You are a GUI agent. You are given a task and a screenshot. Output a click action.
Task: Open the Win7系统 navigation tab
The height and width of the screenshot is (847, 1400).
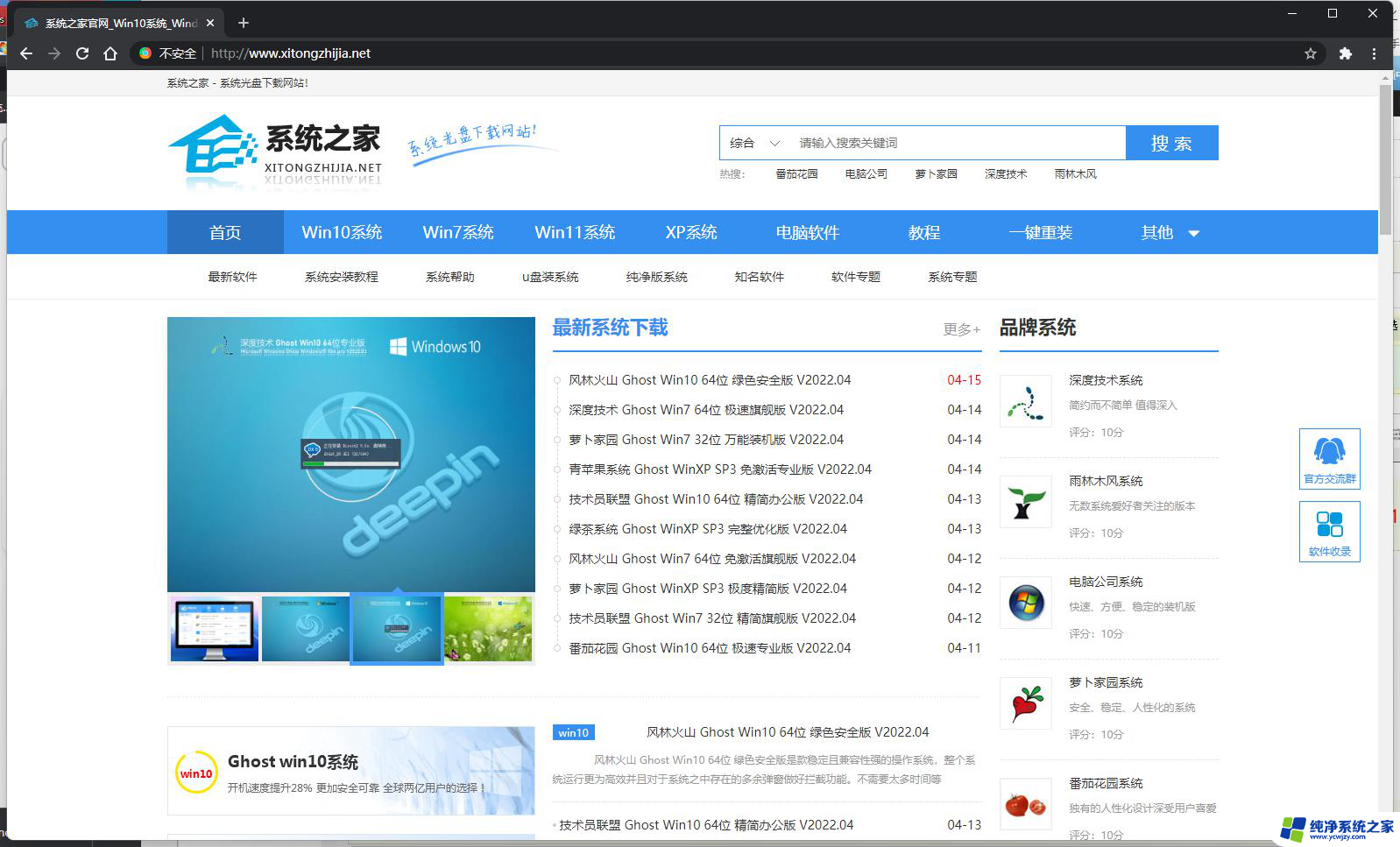tap(458, 232)
